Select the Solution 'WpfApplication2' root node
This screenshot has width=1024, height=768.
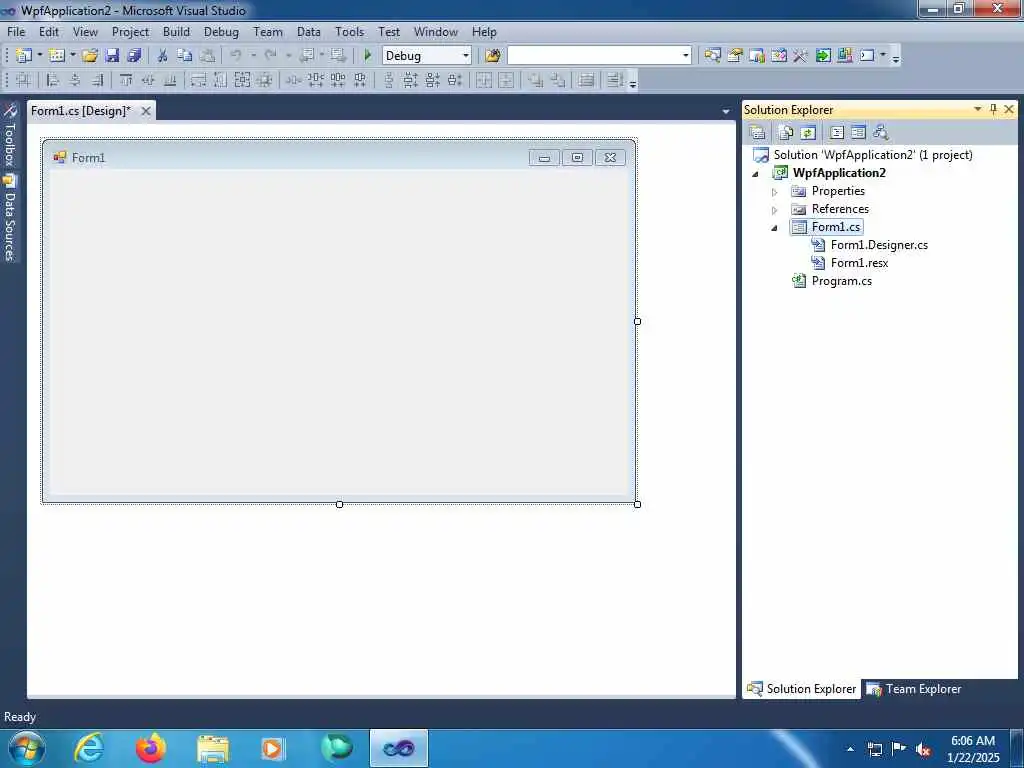(x=873, y=155)
